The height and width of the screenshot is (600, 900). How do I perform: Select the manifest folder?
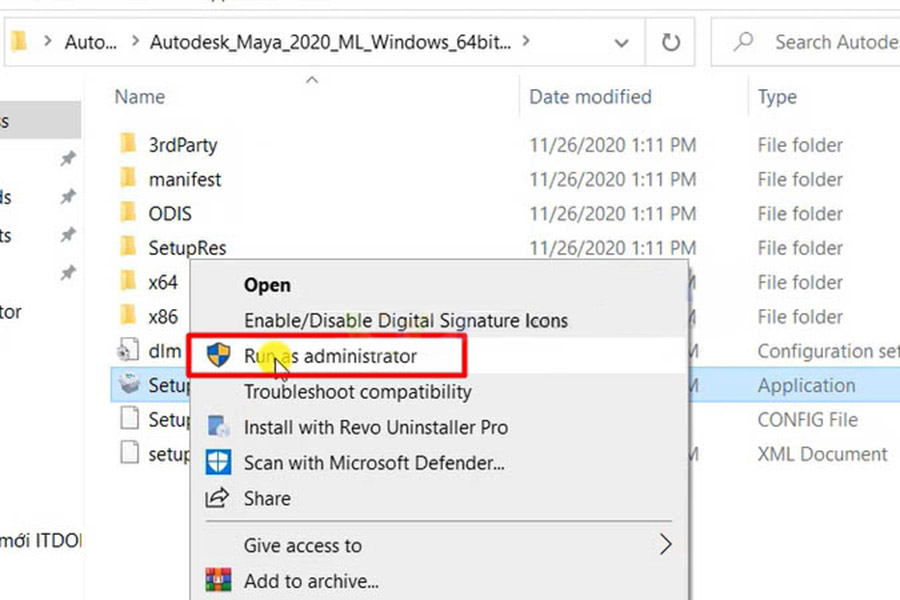pyautogui.click(x=184, y=180)
